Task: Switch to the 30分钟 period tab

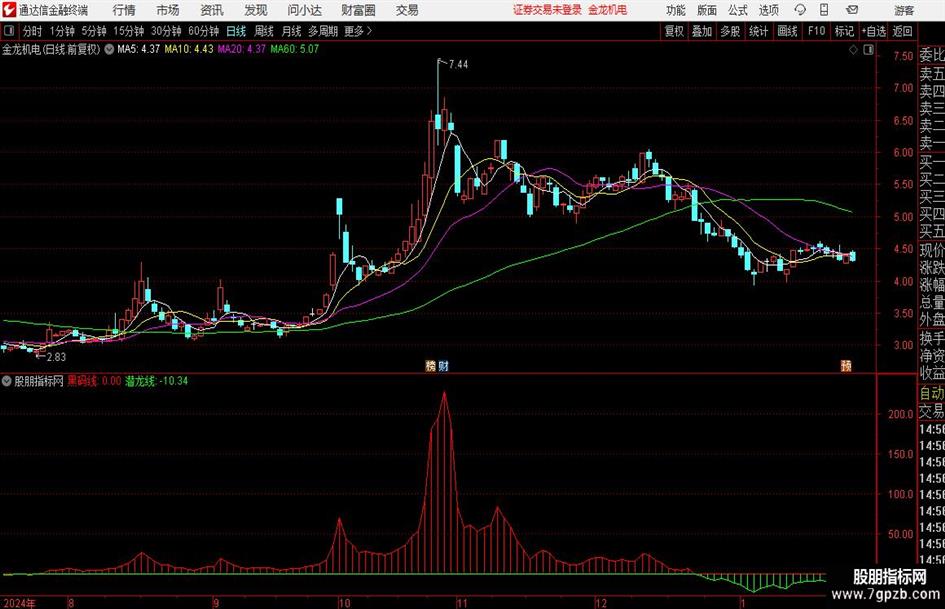Action: point(166,31)
